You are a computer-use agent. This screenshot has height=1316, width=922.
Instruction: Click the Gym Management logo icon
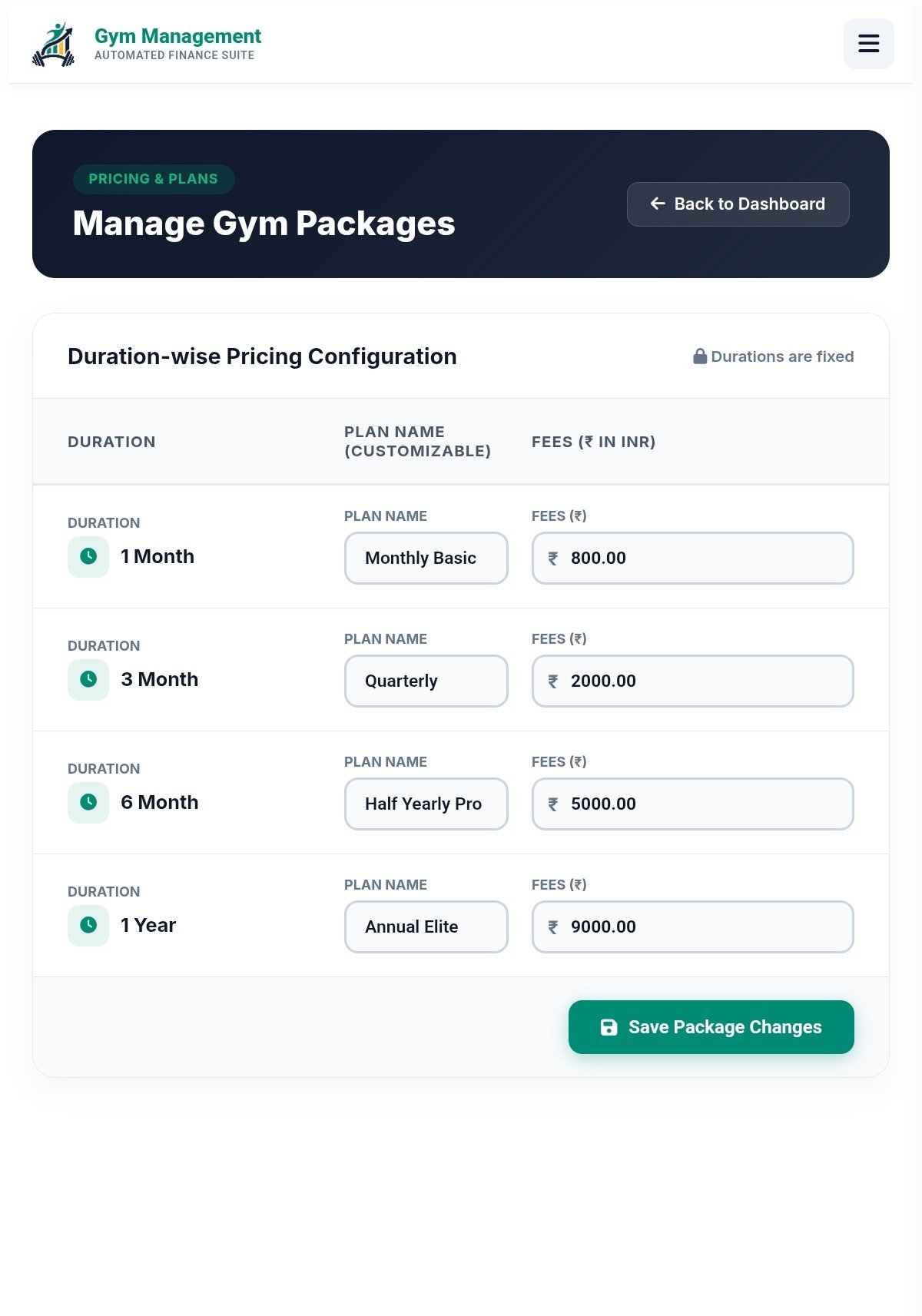click(54, 45)
